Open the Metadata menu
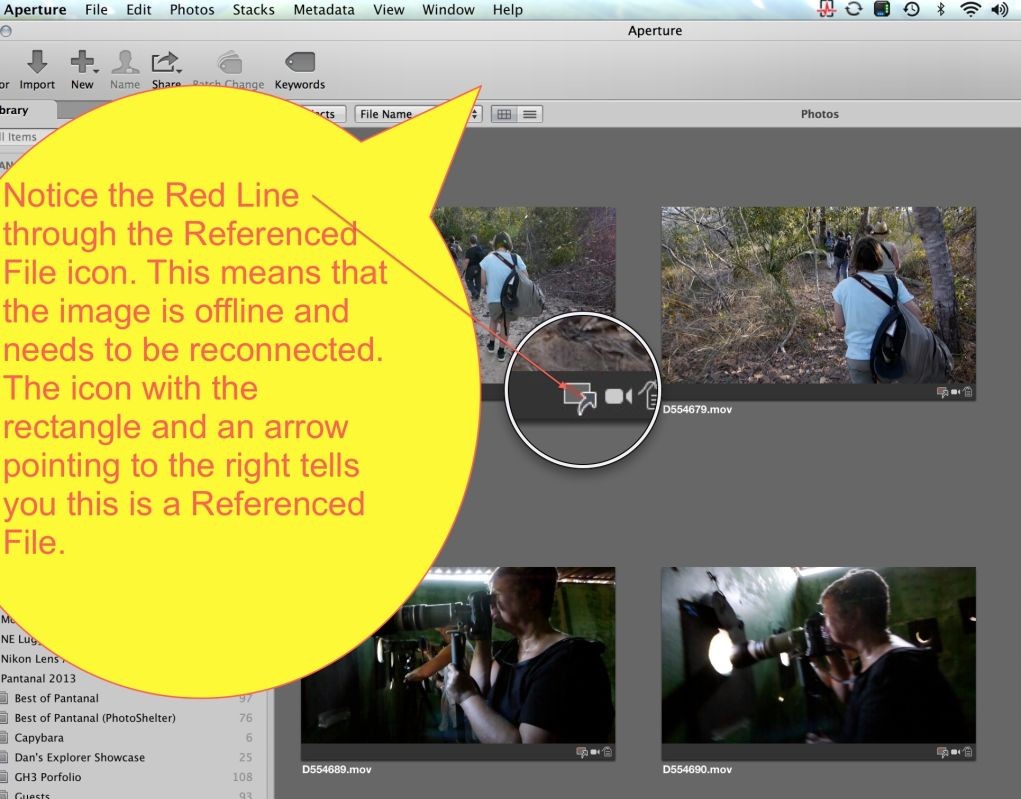1021x799 pixels. coord(324,10)
